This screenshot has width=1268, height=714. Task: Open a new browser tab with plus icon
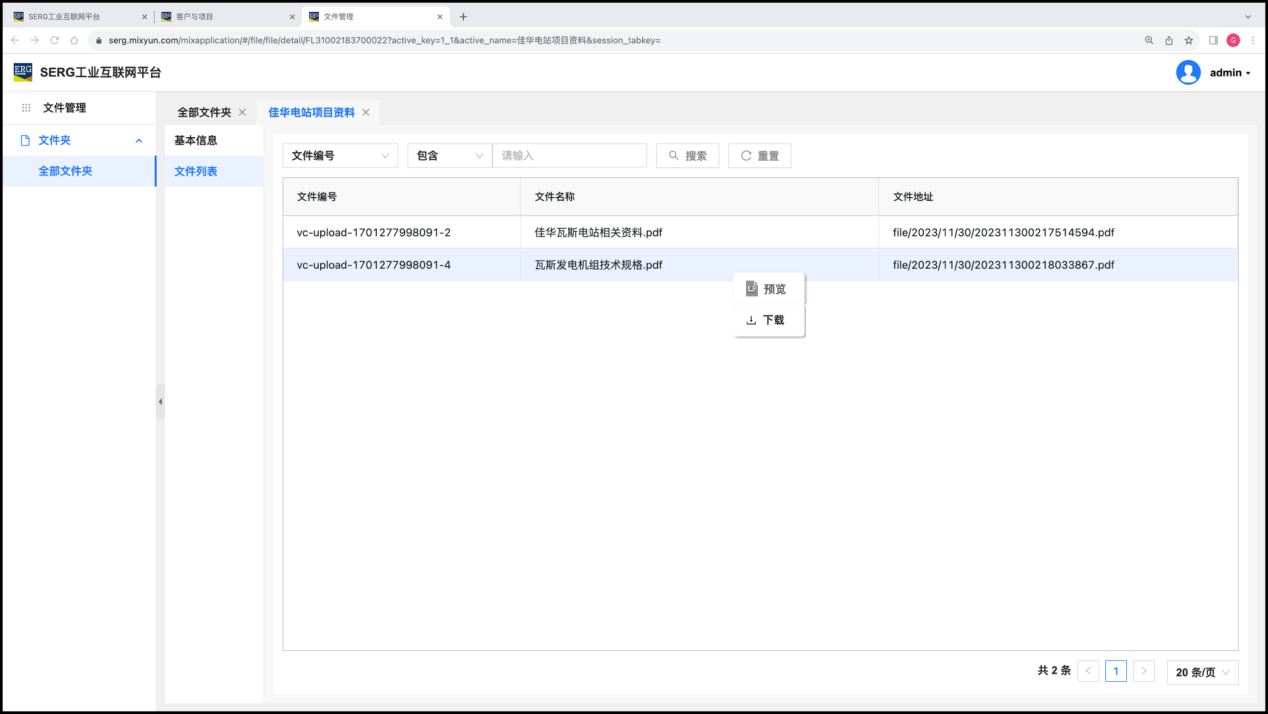tap(463, 16)
